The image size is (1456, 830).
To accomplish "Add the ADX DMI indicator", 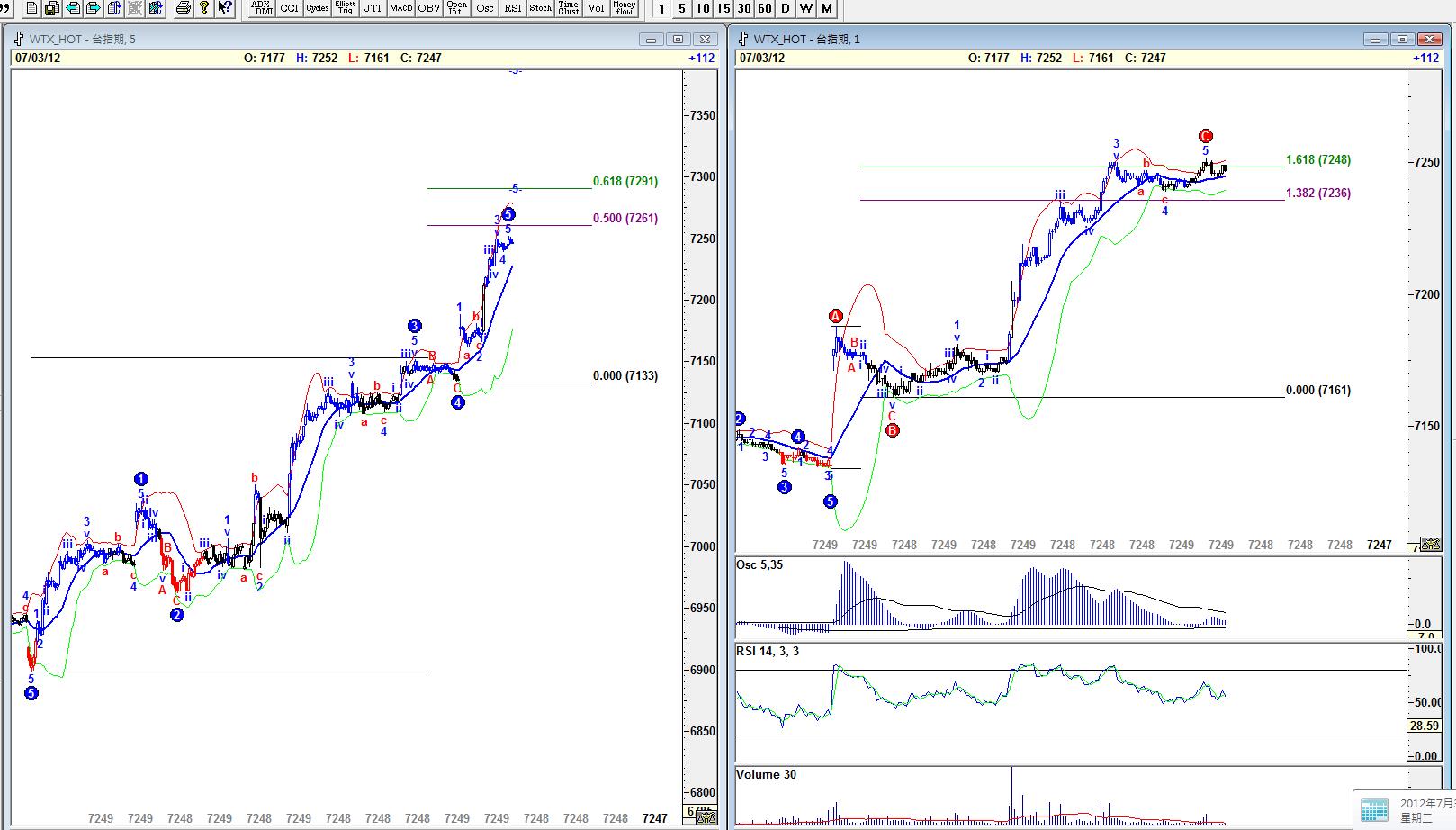I will coord(262,7).
